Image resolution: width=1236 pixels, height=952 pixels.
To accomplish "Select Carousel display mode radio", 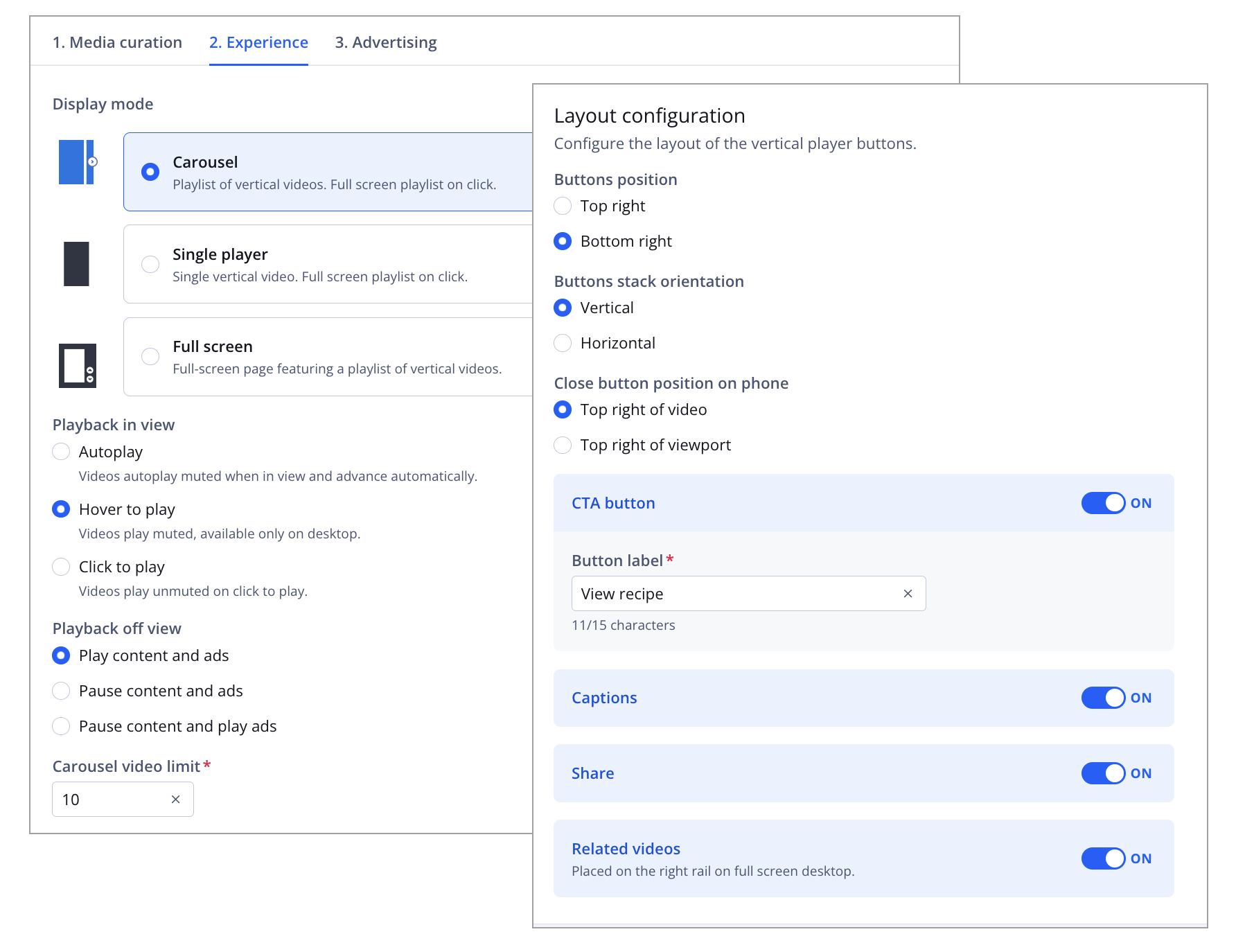I will pos(150,172).
